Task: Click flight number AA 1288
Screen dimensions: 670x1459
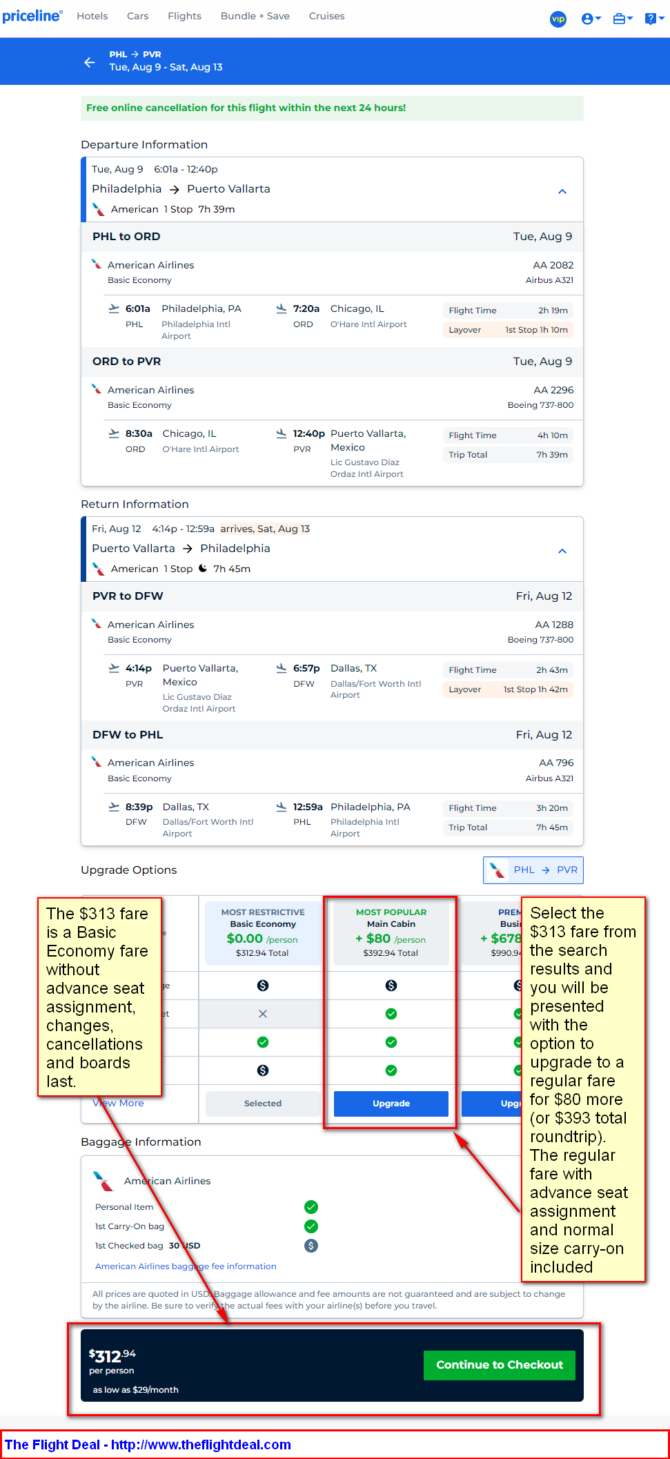Action: point(554,624)
